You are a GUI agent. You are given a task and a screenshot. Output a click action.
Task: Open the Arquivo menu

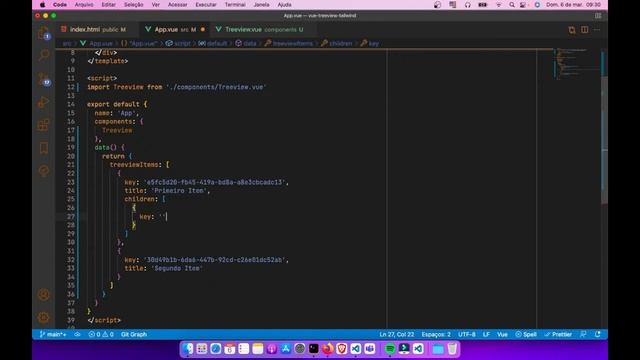click(x=84, y=5)
